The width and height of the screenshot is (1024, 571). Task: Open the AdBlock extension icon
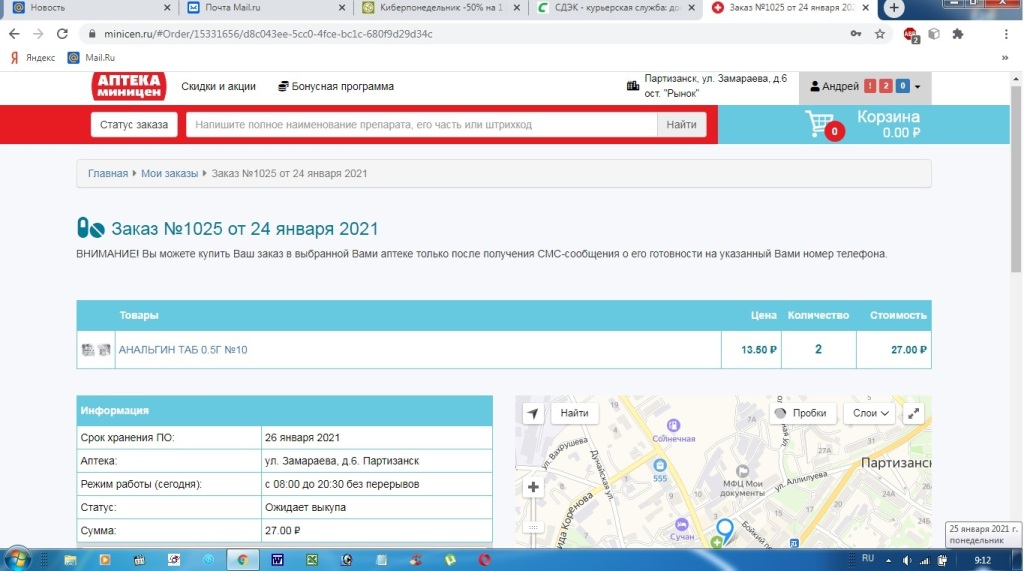(x=910, y=33)
